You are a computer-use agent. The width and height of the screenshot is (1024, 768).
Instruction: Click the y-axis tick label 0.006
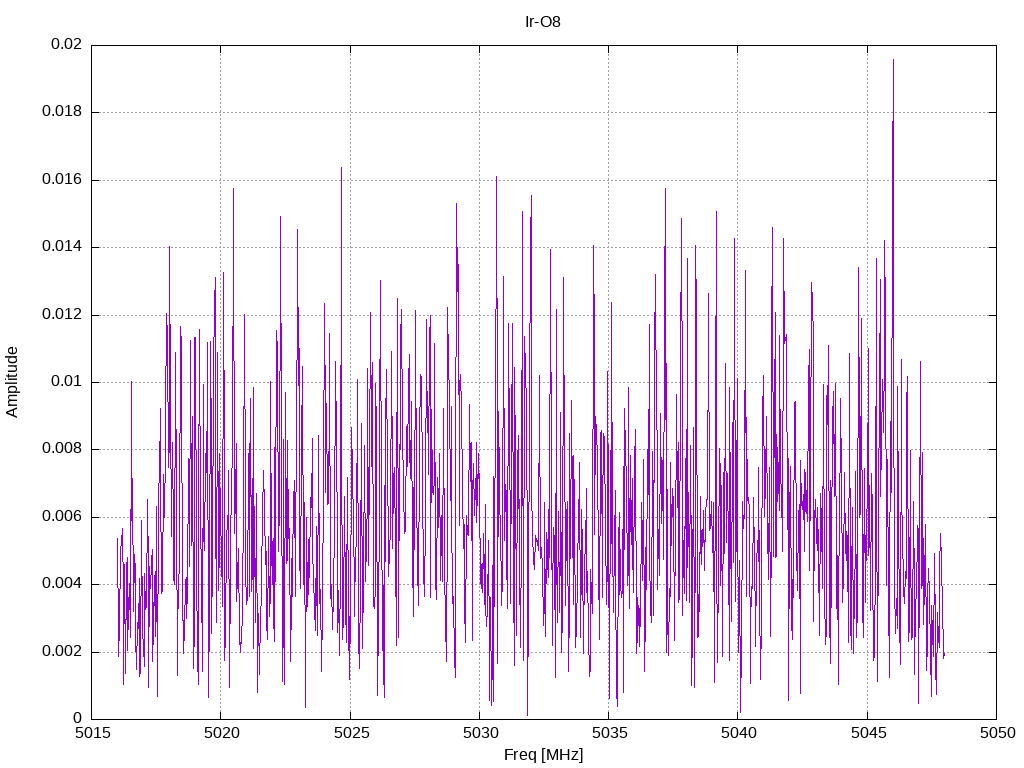click(x=62, y=517)
